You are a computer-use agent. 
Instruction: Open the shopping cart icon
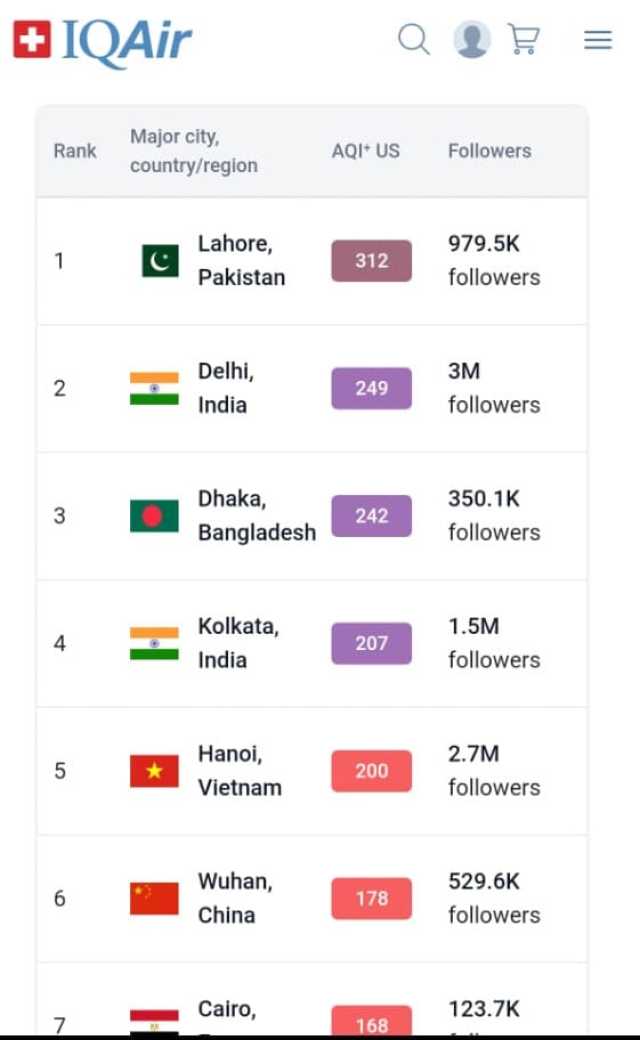pos(524,40)
